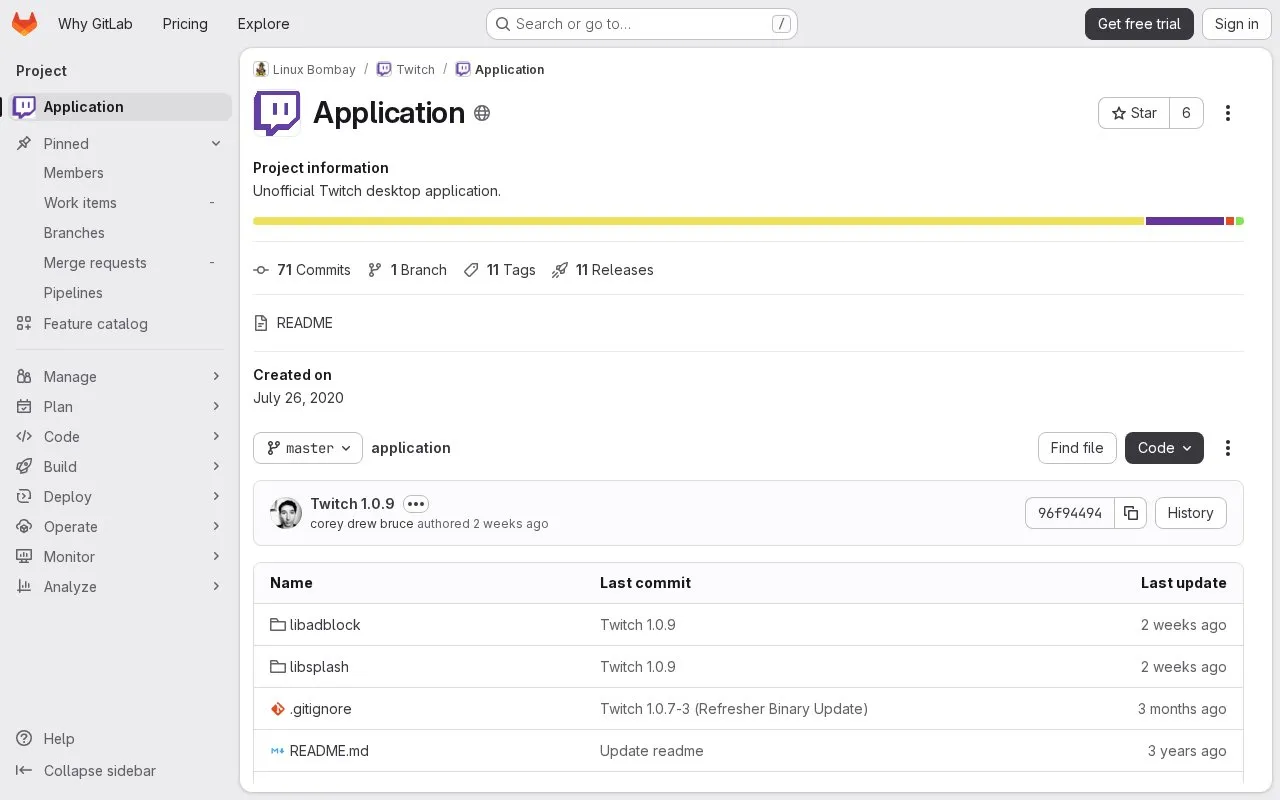Expand the Operate menu
Image resolution: width=1280 pixels, height=800 pixels.
coord(120,527)
